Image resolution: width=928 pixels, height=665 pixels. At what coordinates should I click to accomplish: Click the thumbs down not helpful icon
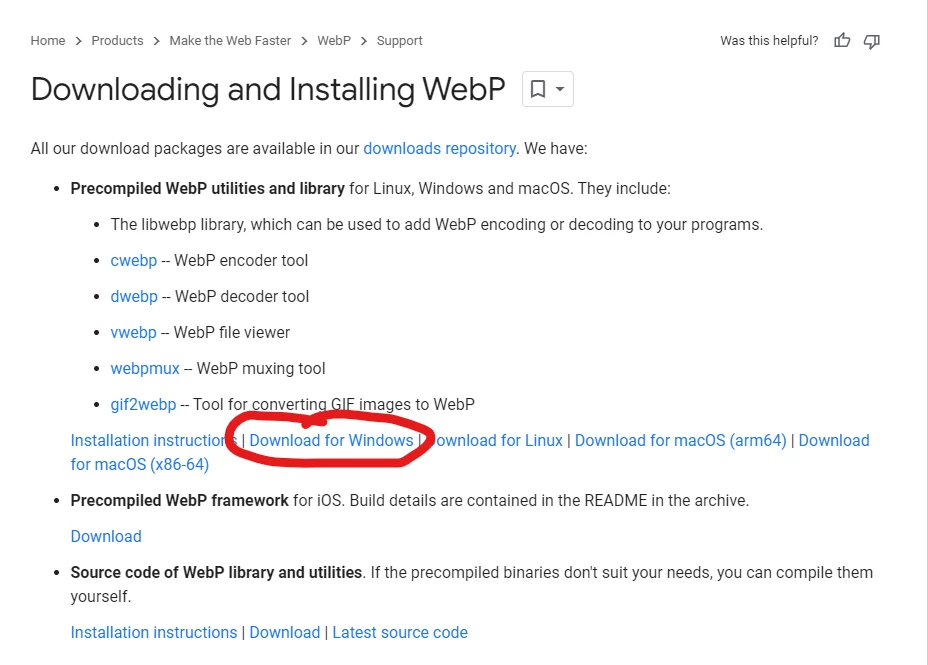tap(871, 41)
